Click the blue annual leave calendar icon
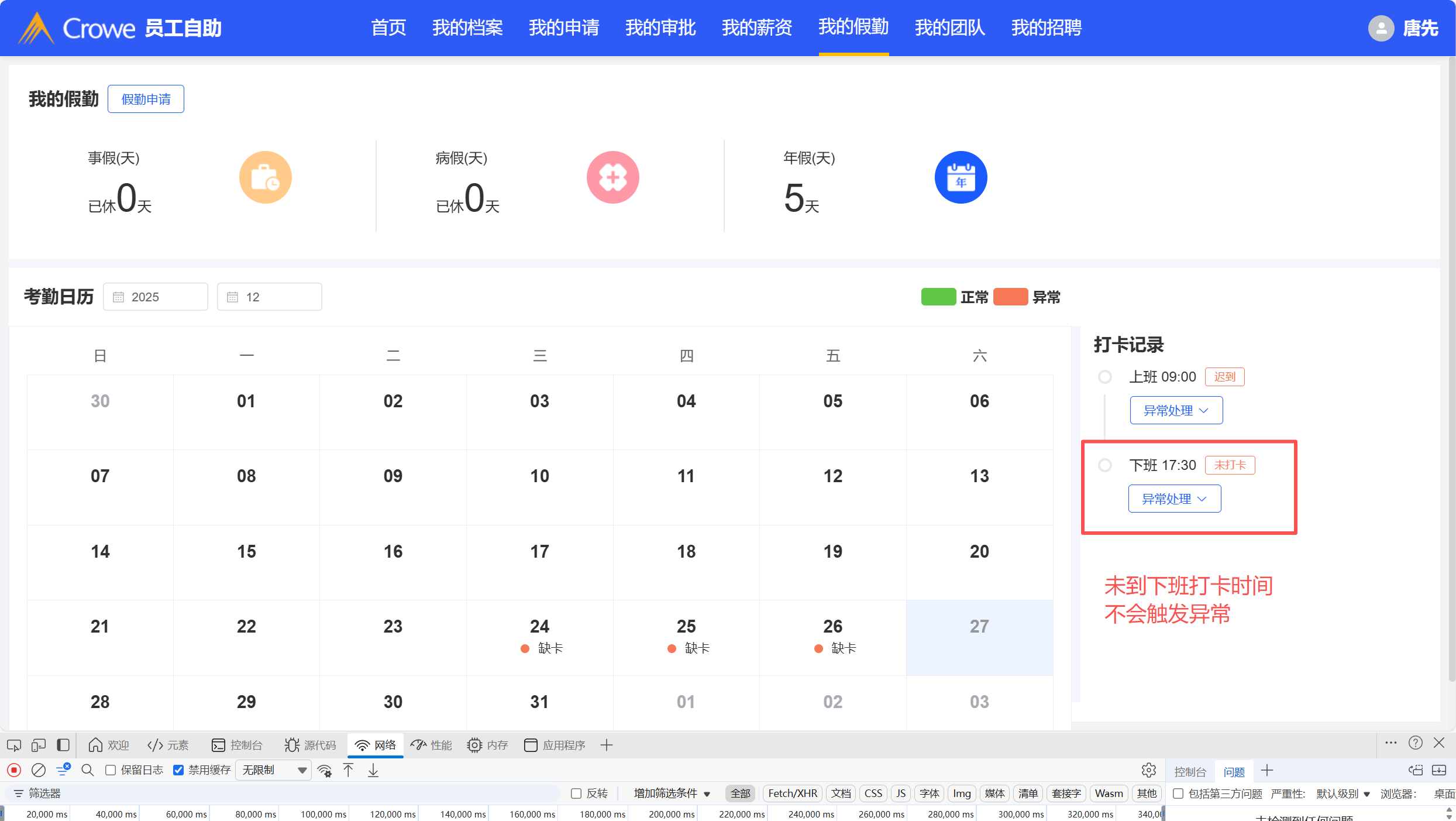1456x821 pixels. 961,177
